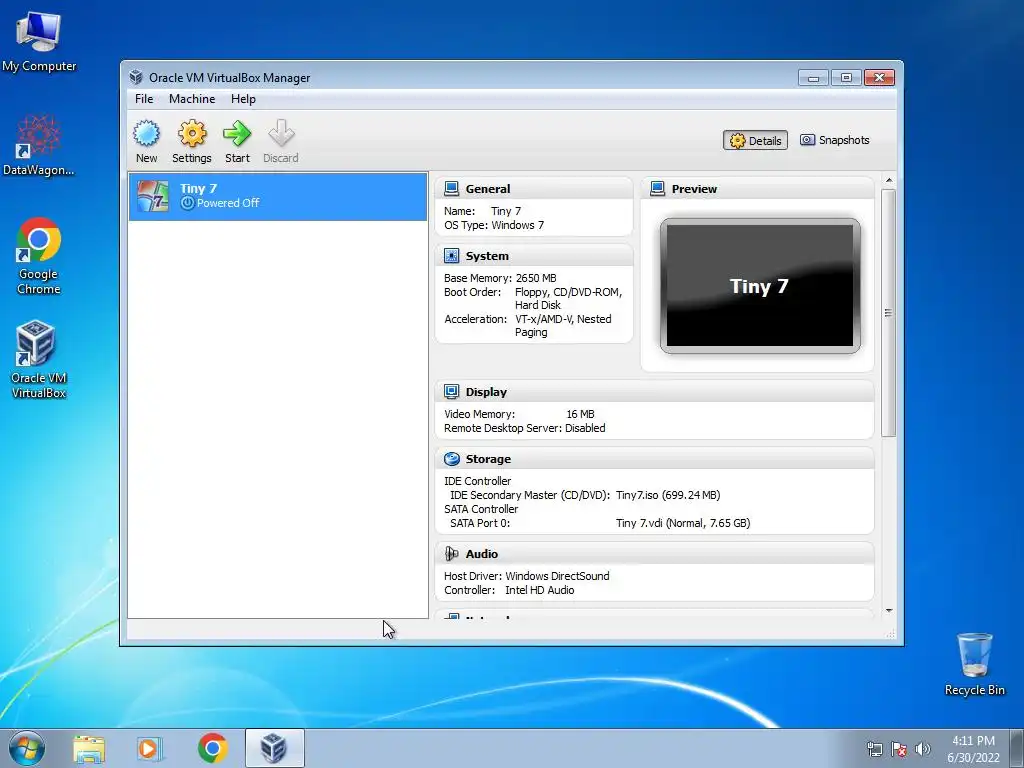Click the Storage section disk icon

[x=451, y=458]
